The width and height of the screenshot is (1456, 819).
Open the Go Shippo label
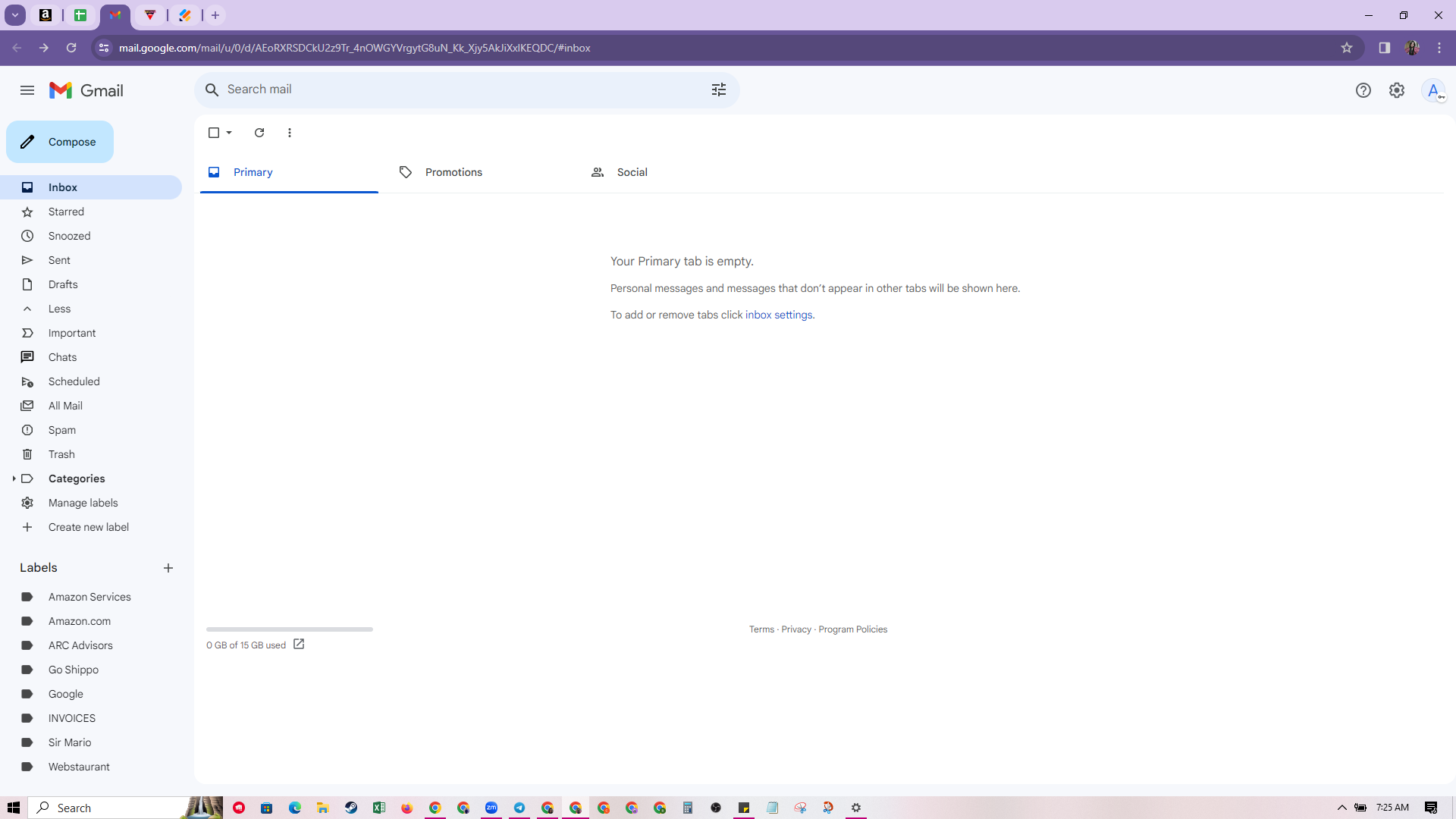91,670
